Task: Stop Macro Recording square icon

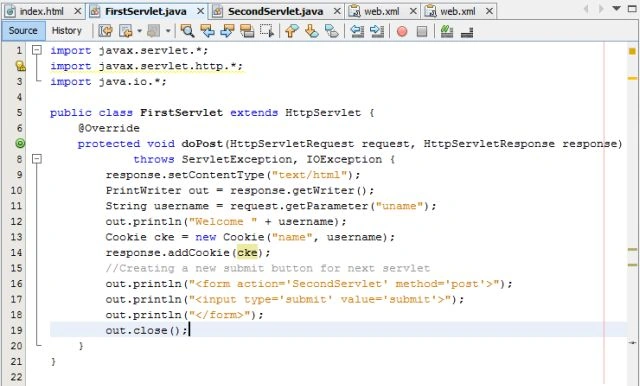Action: pyautogui.click(x=422, y=31)
